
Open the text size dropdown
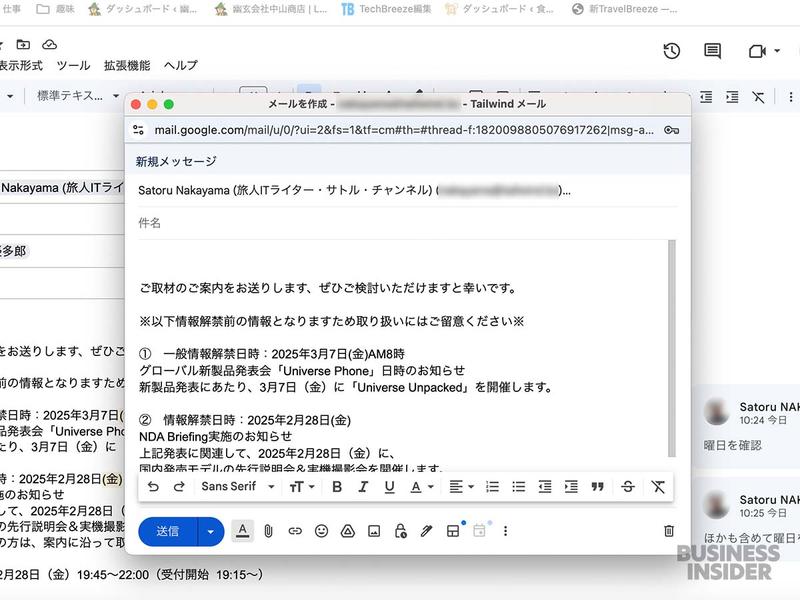302,487
